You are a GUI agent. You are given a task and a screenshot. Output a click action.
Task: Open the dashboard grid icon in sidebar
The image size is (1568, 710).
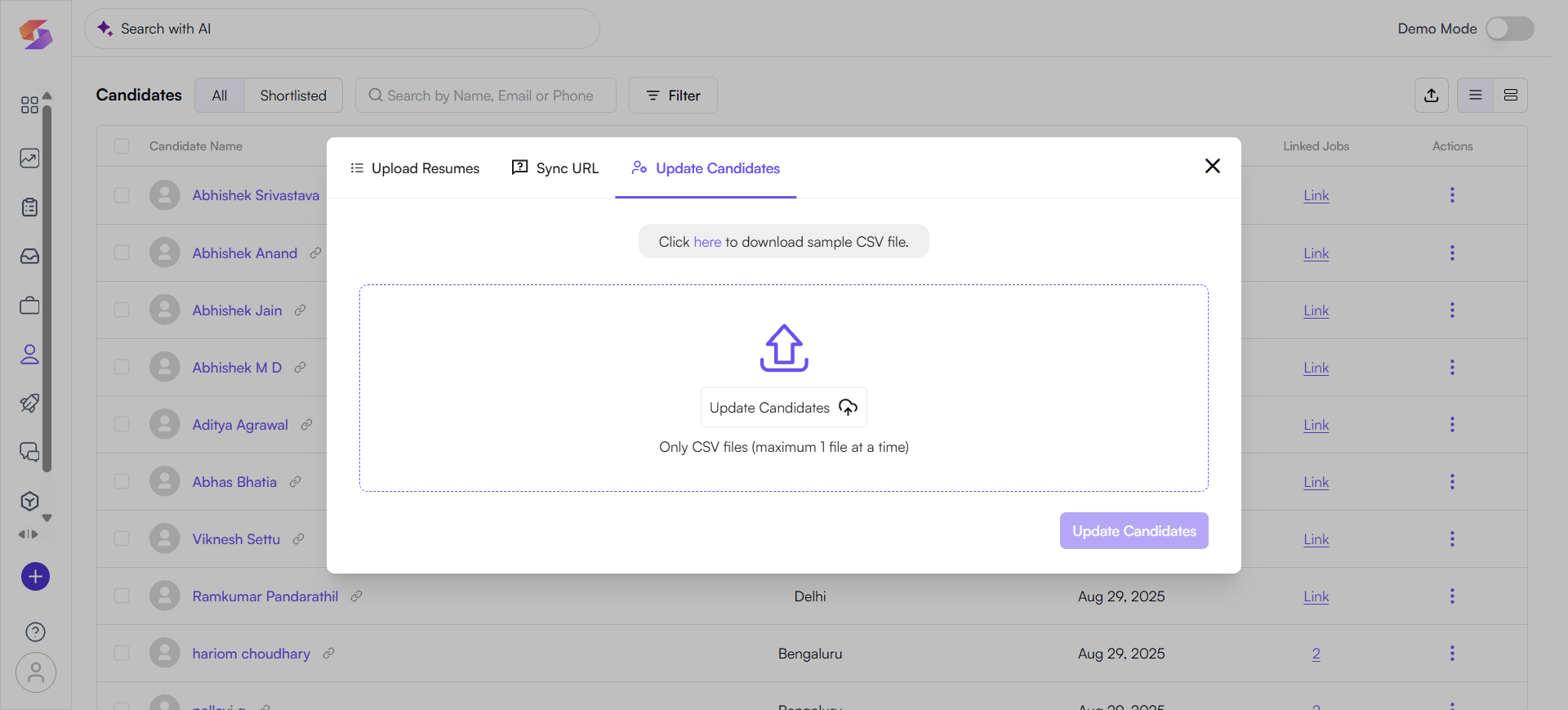(x=29, y=105)
